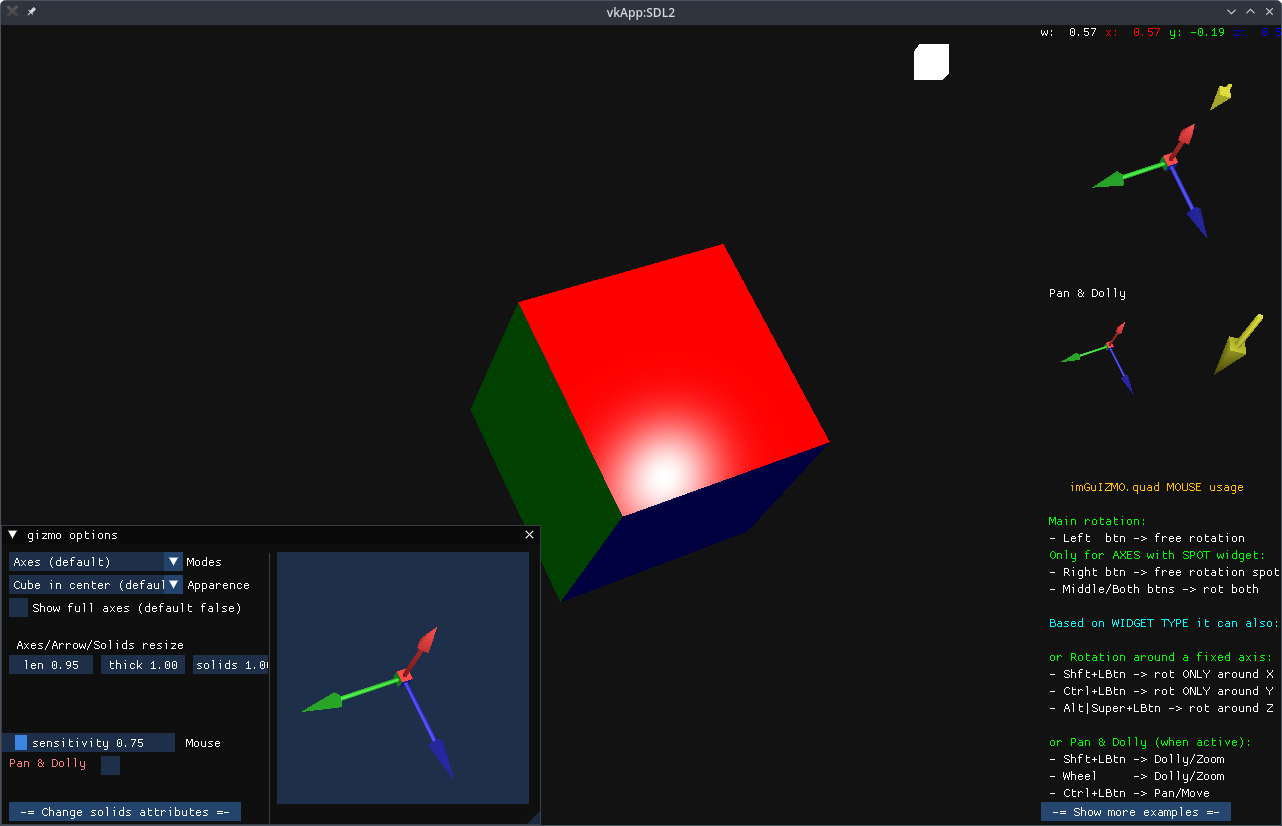Viewport: 1282px width, 826px height.
Task: Click the small Pan & Dolly axes gizmo
Action: pos(1108,346)
